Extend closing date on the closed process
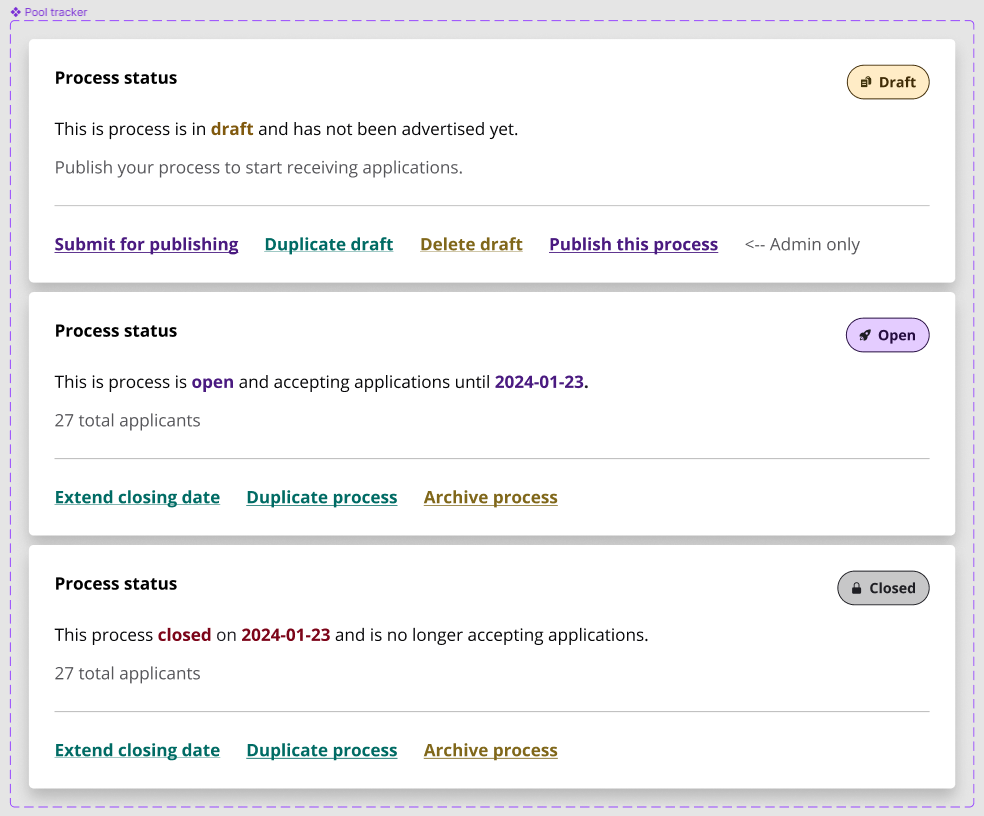 click(x=137, y=750)
